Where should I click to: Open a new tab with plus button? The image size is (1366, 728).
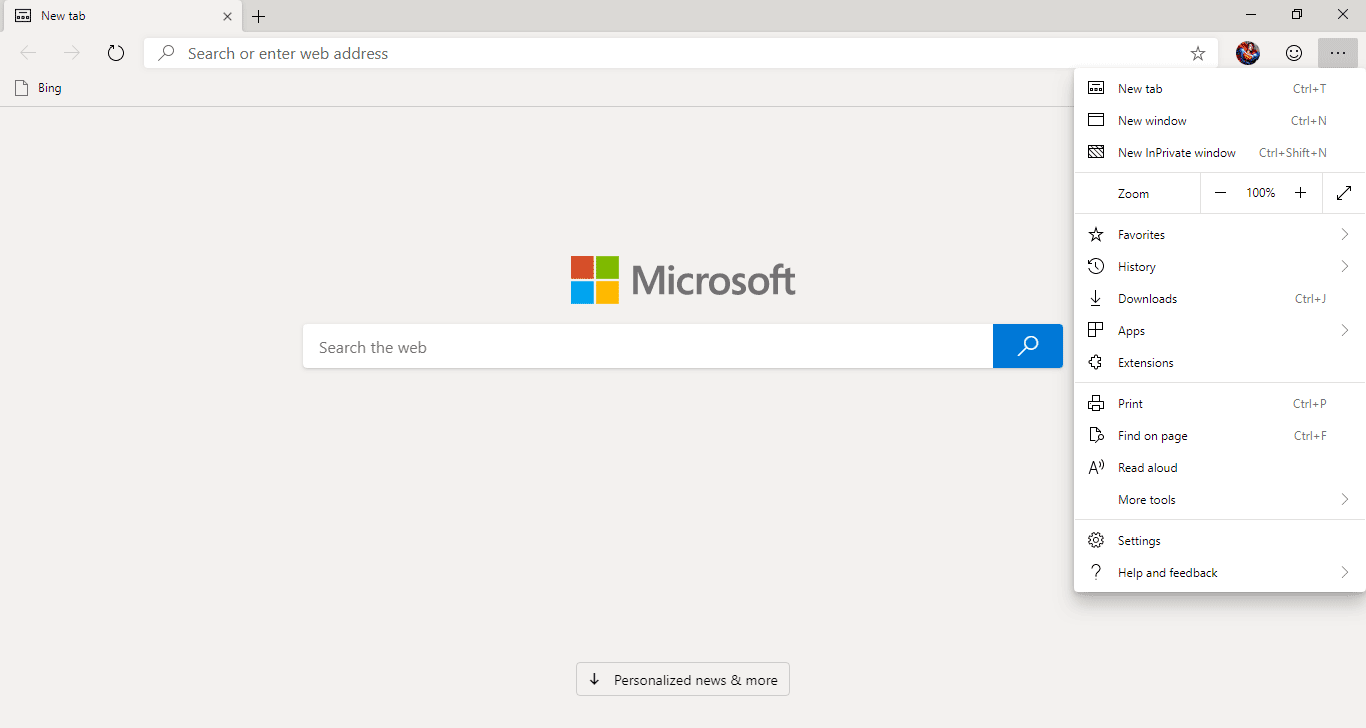click(x=259, y=16)
